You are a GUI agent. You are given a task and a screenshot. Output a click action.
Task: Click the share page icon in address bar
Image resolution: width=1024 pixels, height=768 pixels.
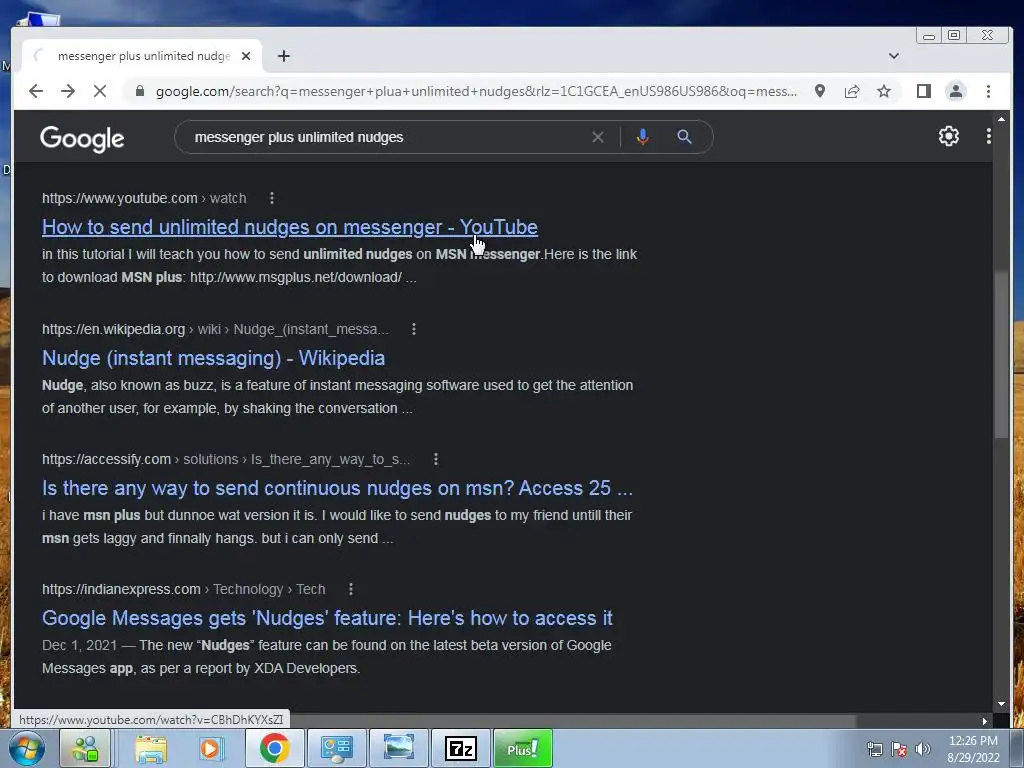tap(852, 91)
